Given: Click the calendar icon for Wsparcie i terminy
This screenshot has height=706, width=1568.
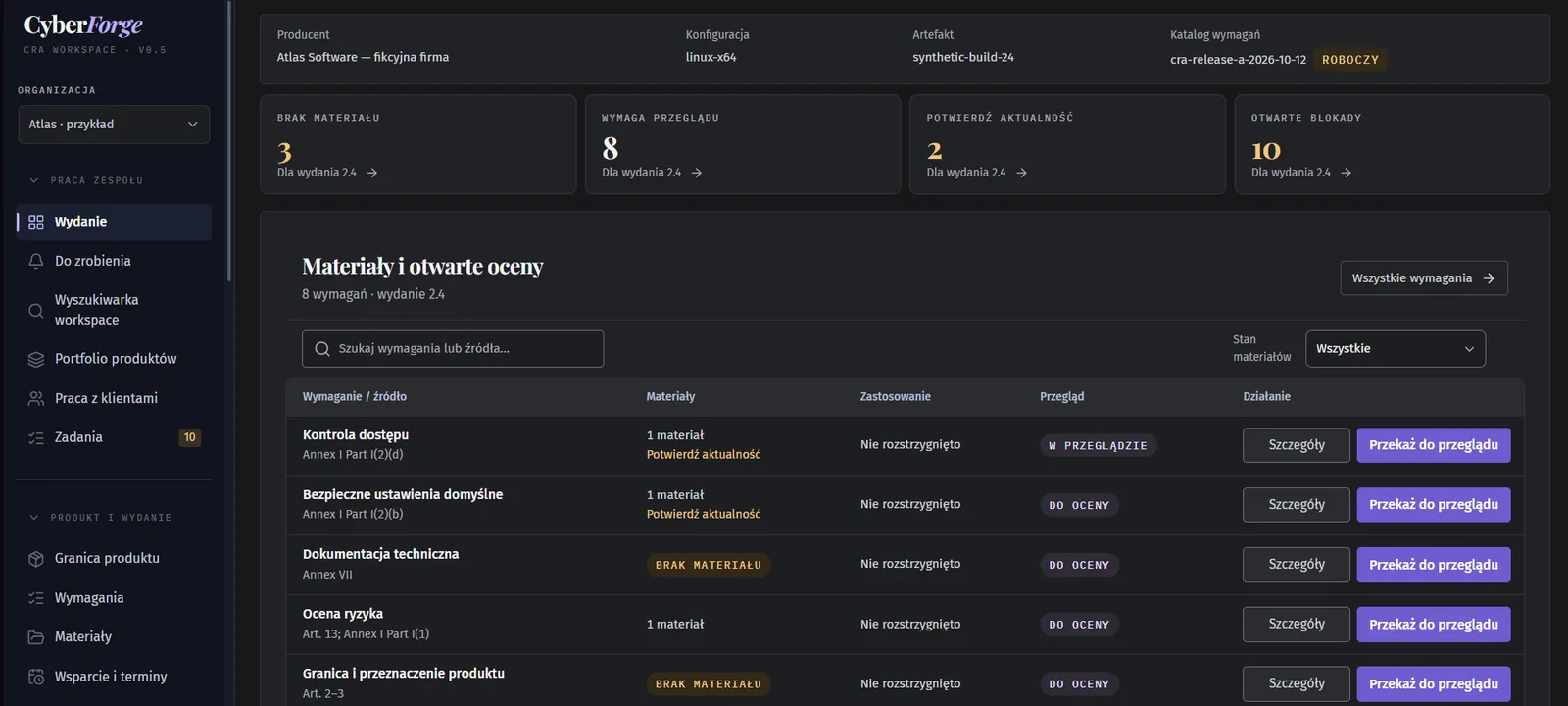Looking at the screenshot, I should pyautogui.click(x=36, y=677).
